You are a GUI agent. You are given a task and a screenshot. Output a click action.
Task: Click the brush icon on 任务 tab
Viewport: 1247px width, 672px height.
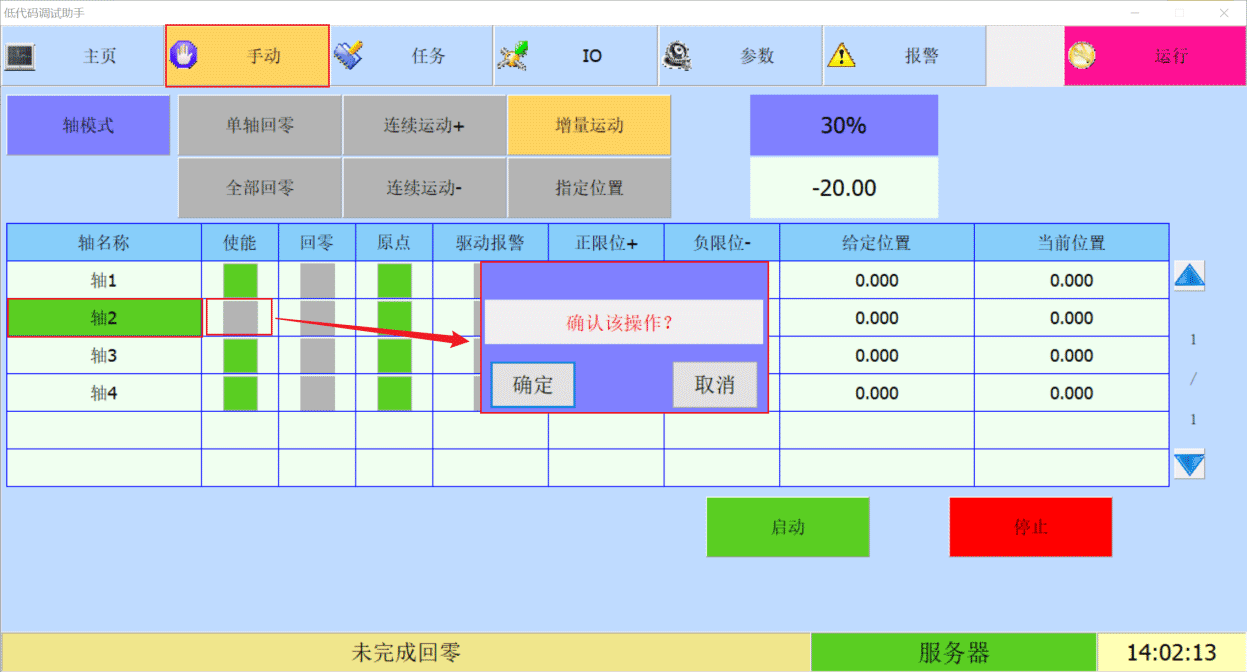(349, 55)
